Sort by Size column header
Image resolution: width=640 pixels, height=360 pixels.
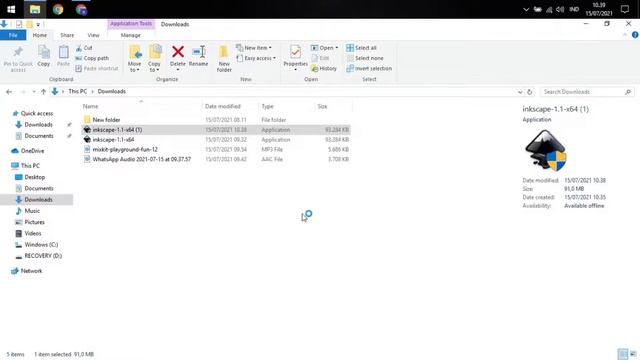[322, 107]
